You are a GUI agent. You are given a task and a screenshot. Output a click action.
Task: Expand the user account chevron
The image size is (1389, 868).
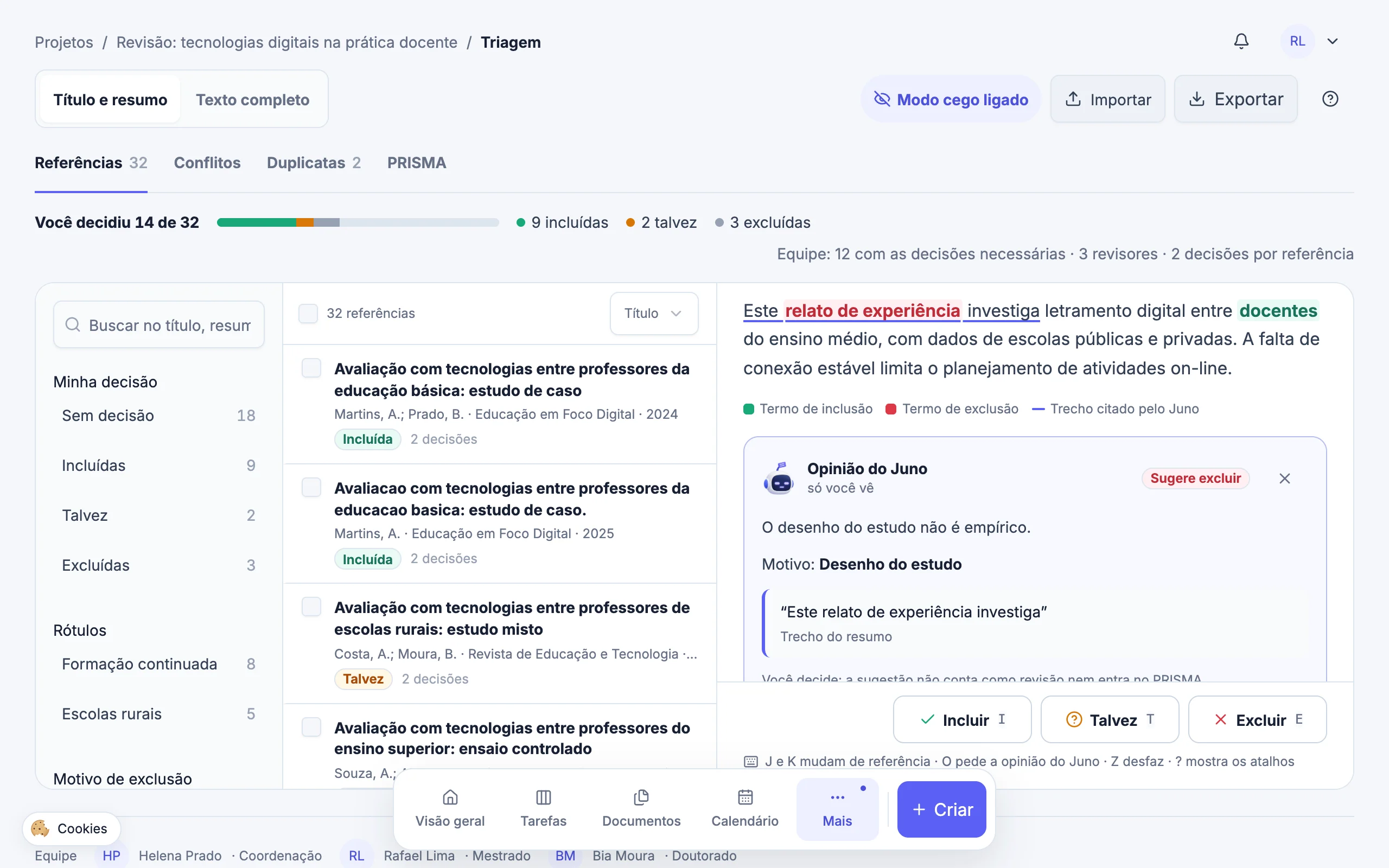click(1333, 41)
